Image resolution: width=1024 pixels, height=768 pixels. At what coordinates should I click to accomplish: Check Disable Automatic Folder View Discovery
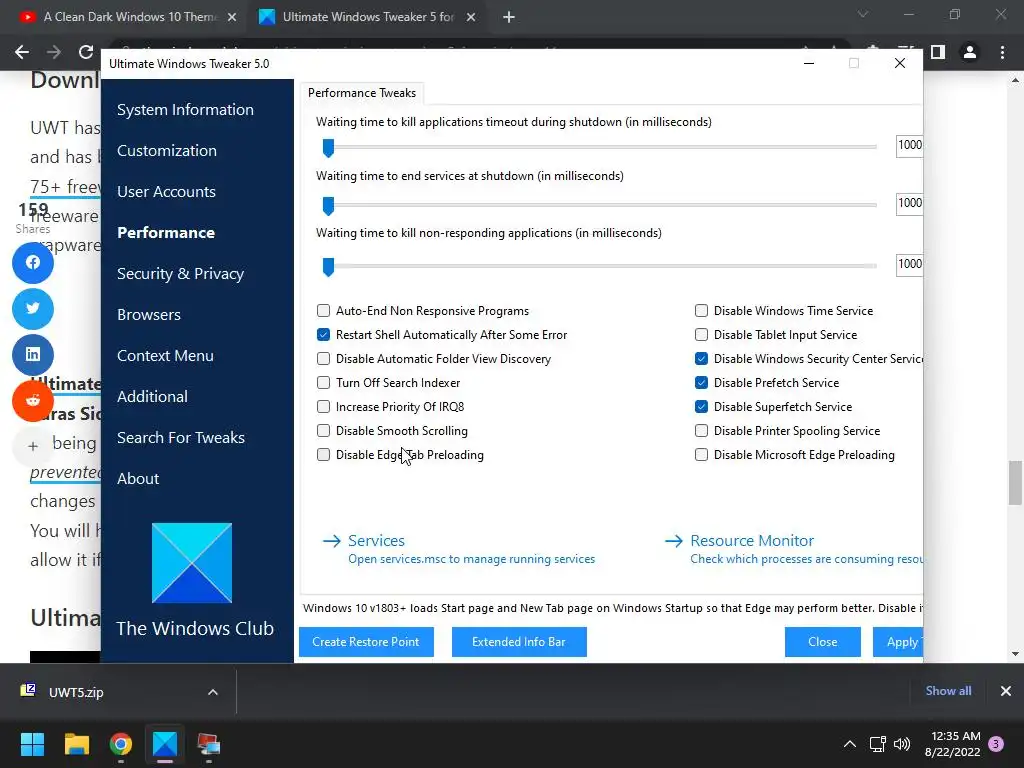point(323,359)
